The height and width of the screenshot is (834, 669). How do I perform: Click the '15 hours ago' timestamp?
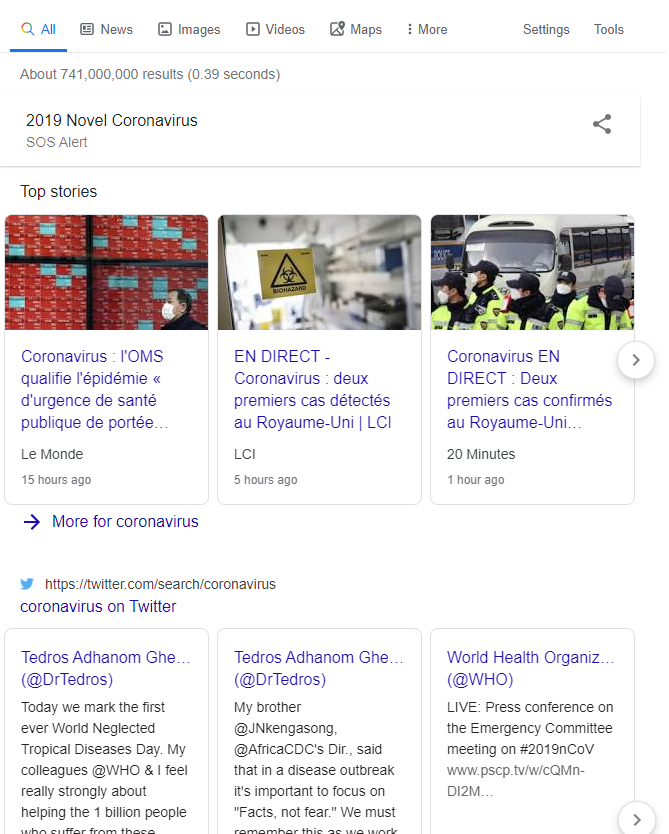pos(56,480)
